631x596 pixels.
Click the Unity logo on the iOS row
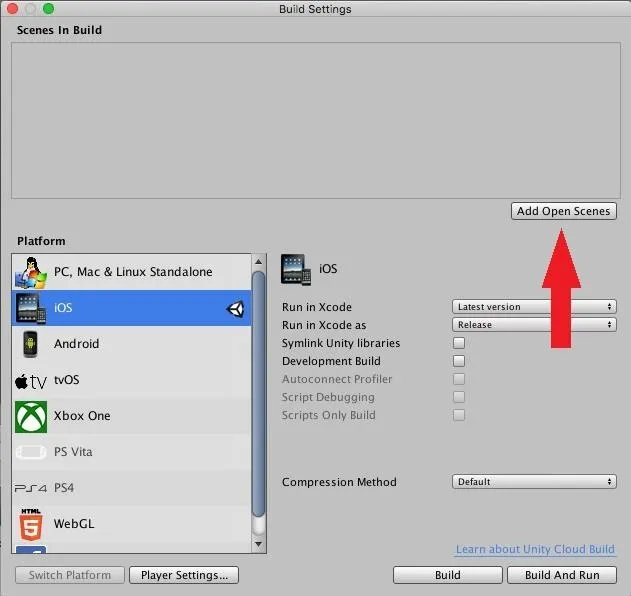tap(235, 309)
